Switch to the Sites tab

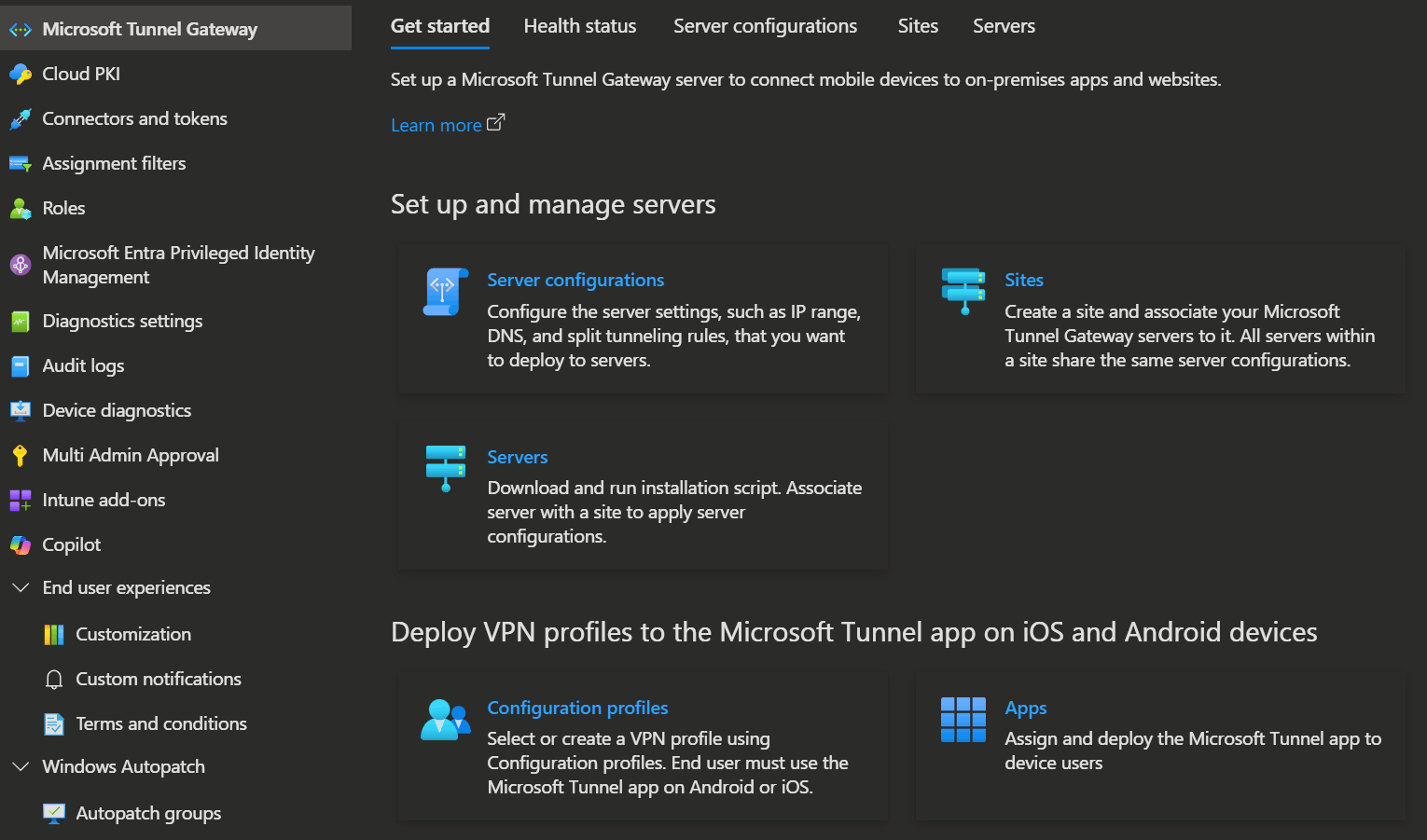pyautogui.click(x=918, y=26)
